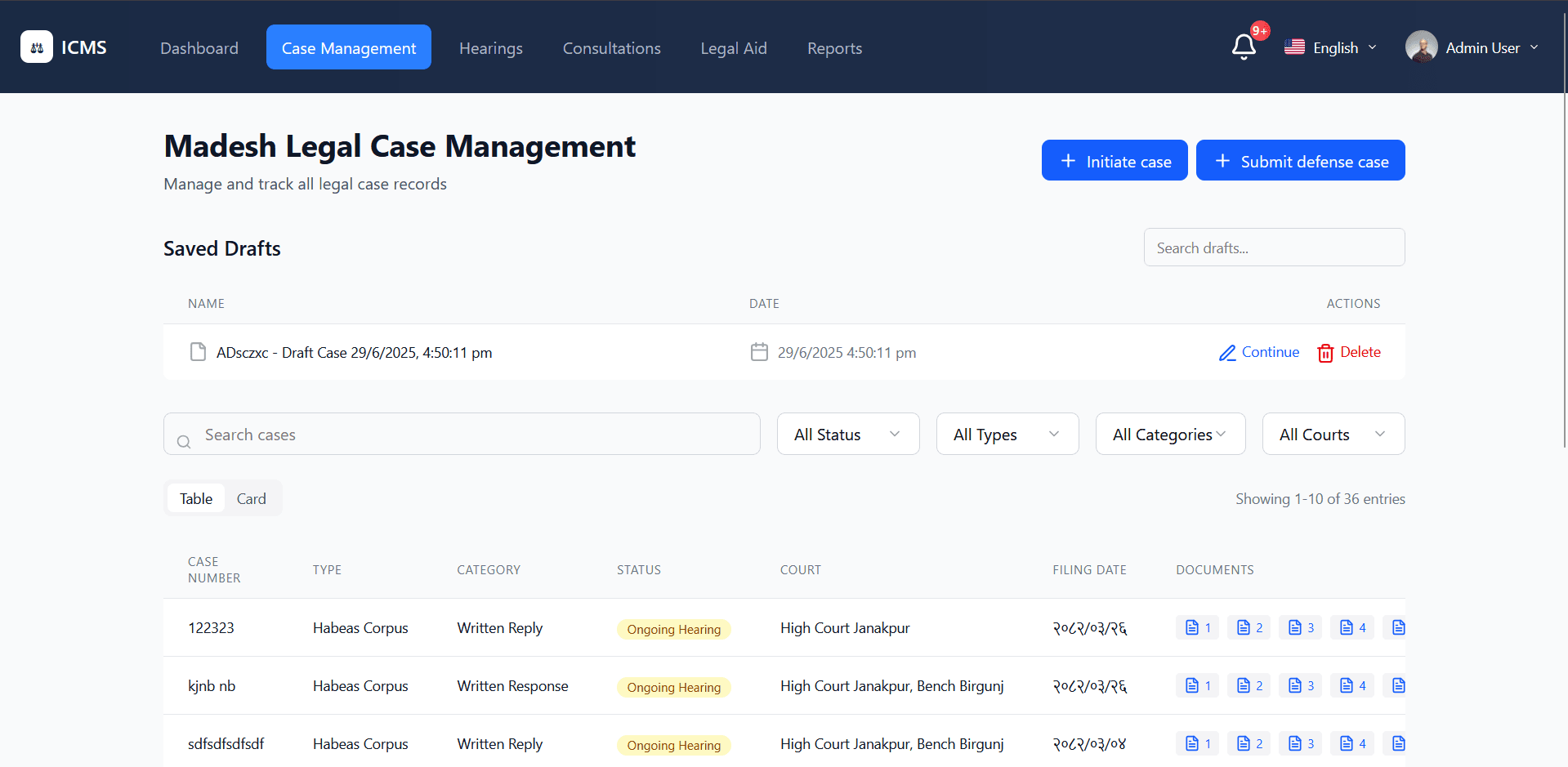Open the English language selector
The width and height of the screenshot is (1568, 767).
point(1330,47)
